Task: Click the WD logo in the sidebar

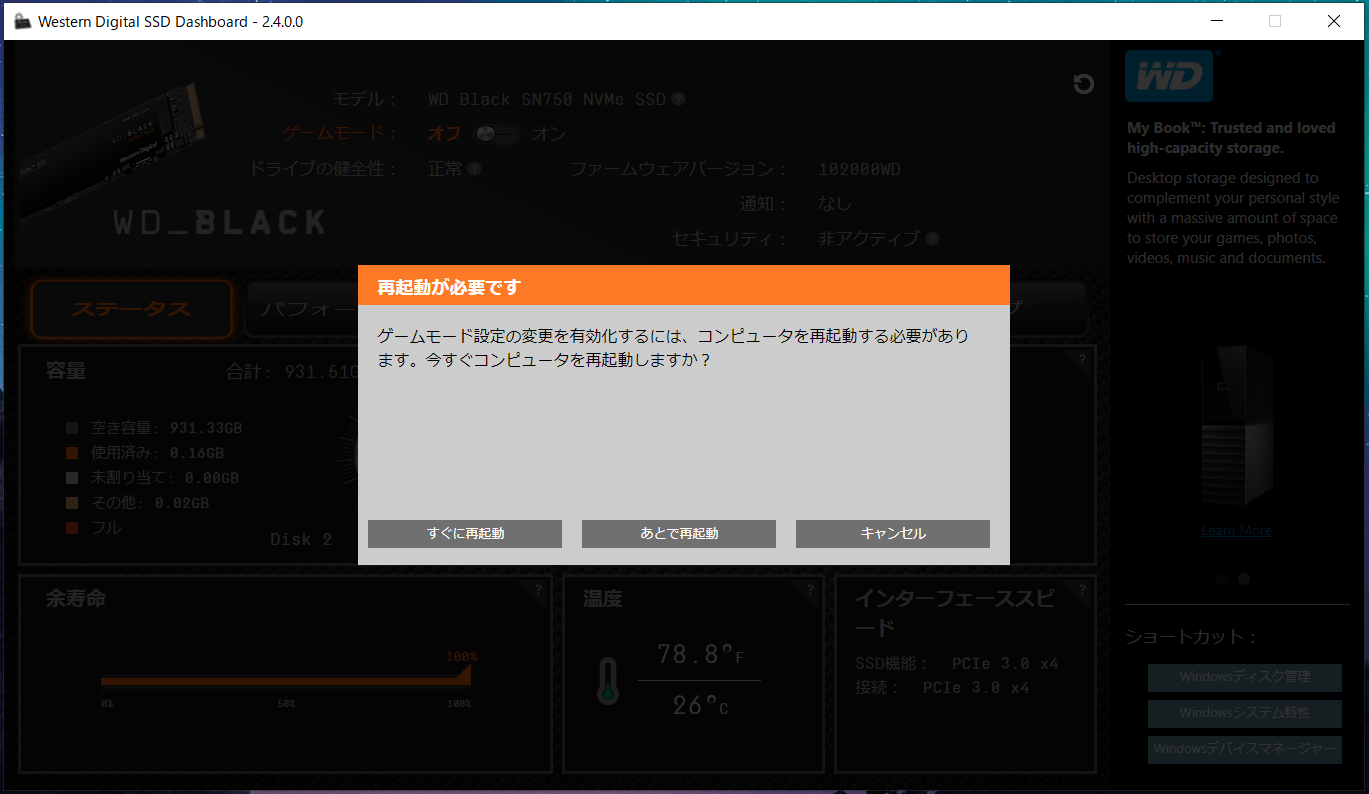Action: (1168, 77)
